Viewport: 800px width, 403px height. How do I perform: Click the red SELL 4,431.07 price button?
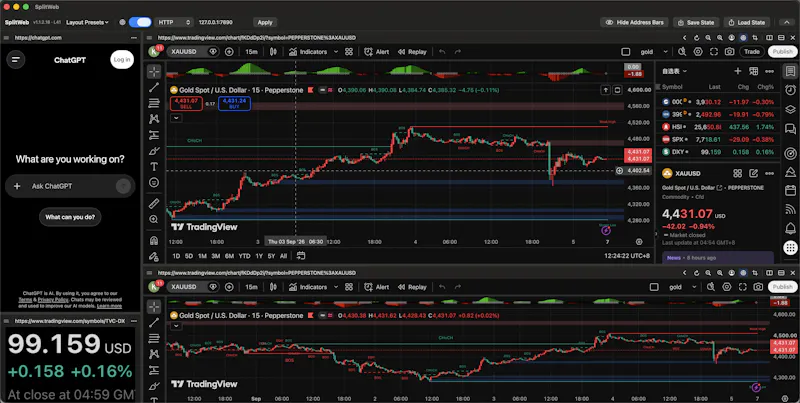pos(186,104)
